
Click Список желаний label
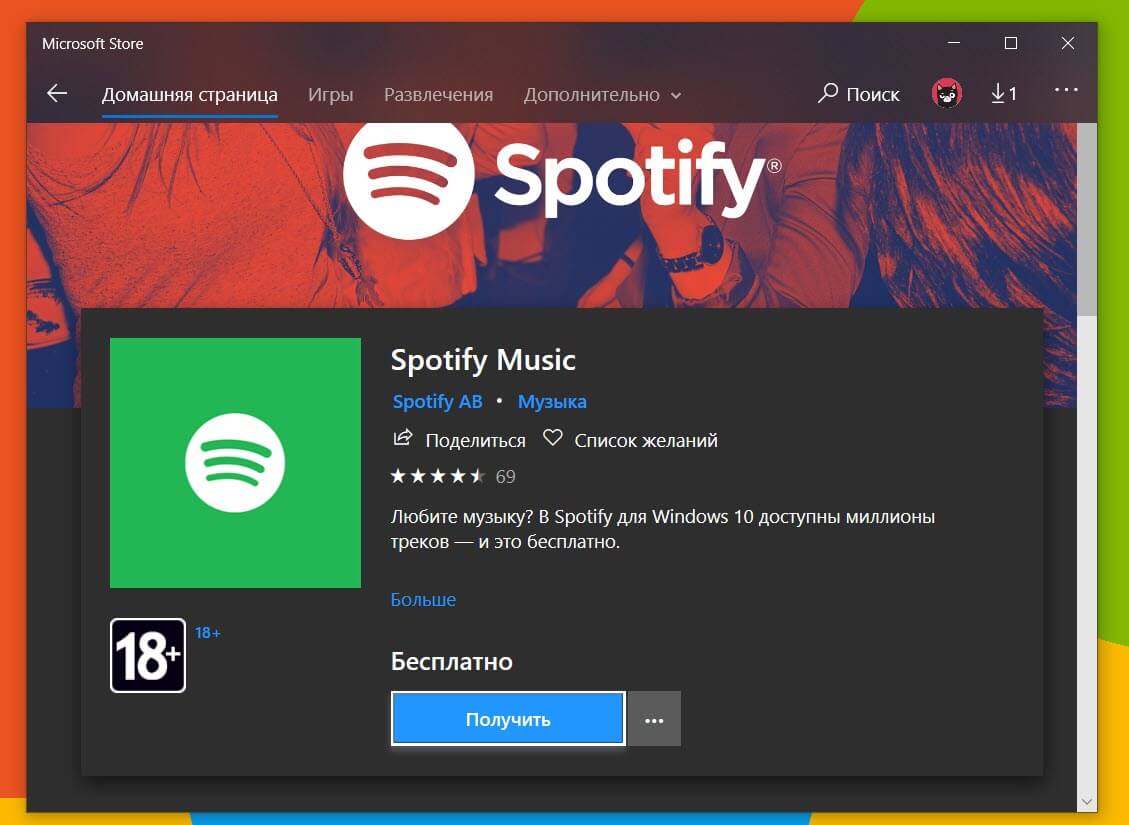(x=646, y=440)
